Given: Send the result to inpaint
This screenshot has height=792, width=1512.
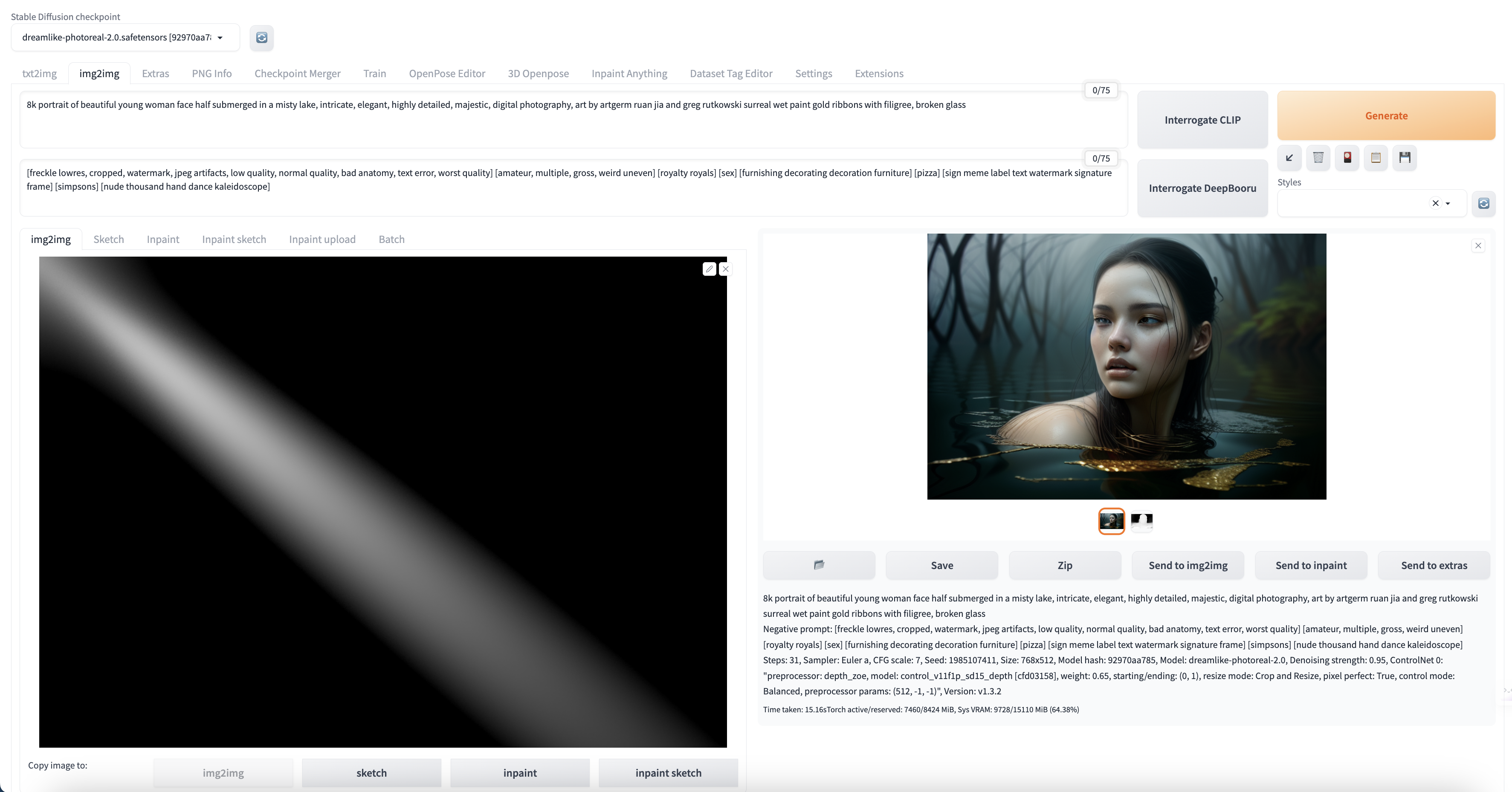Looking at the screenshot, I should pos(1311,565).
